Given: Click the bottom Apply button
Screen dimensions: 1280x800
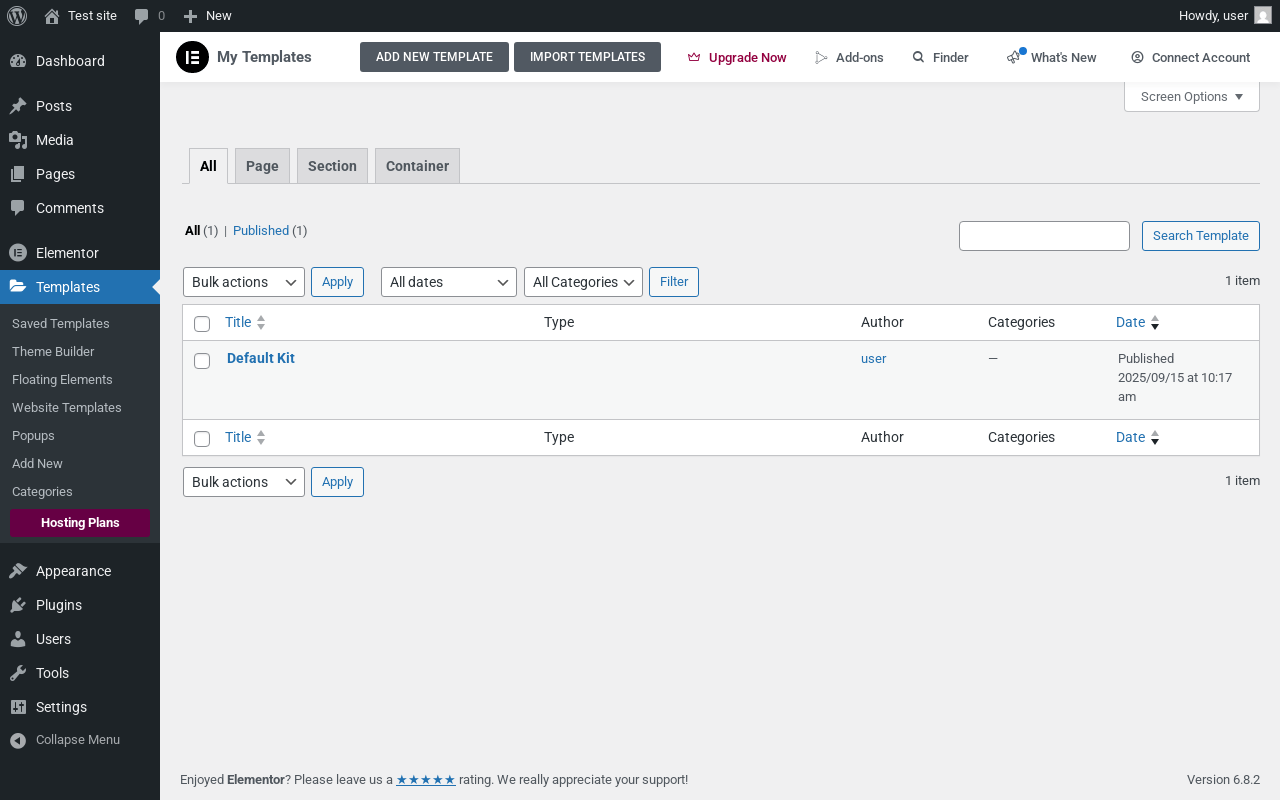Looking at the screenshot, I should pos(337,482).
